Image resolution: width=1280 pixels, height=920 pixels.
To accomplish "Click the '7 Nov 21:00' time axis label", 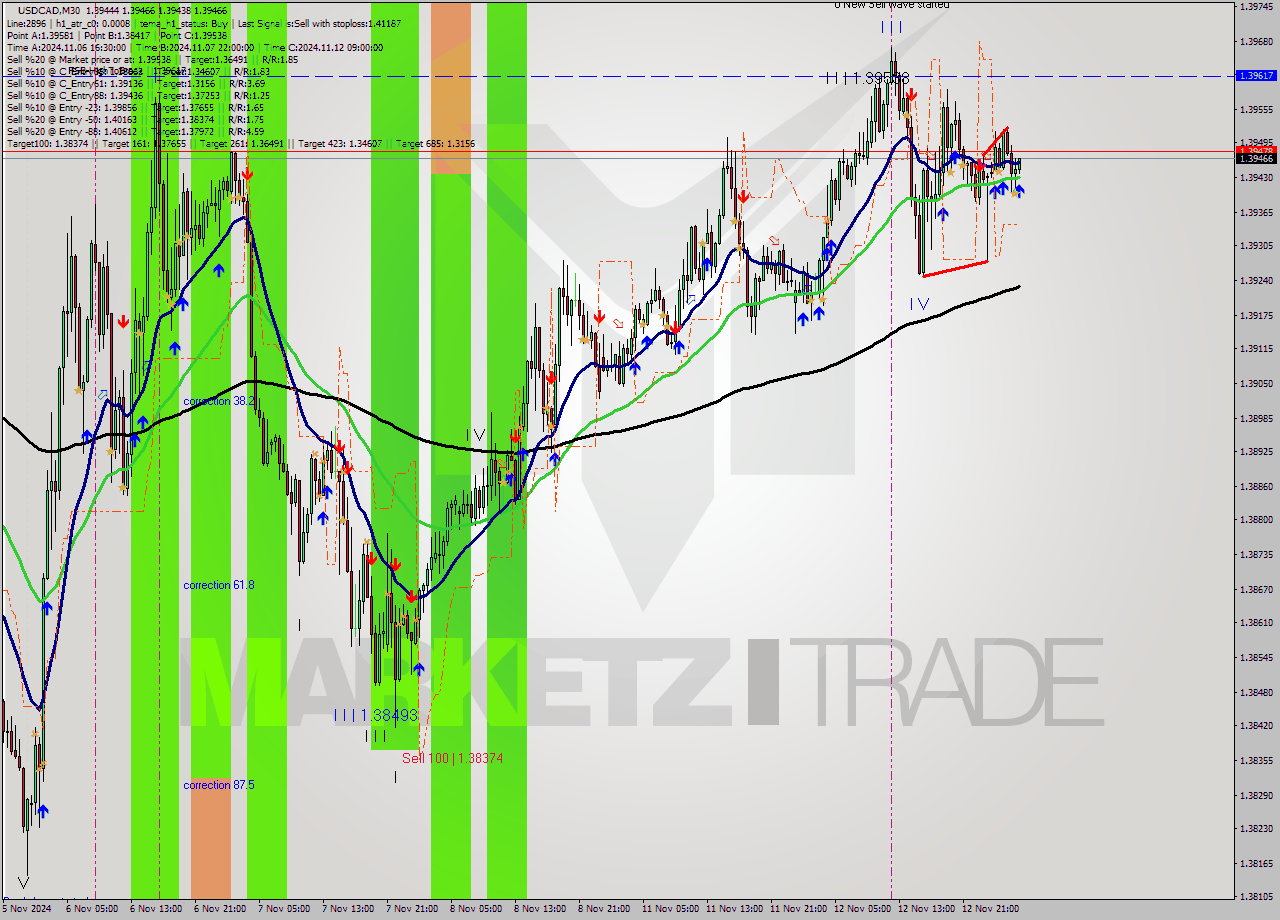I will tap(412, 909).
